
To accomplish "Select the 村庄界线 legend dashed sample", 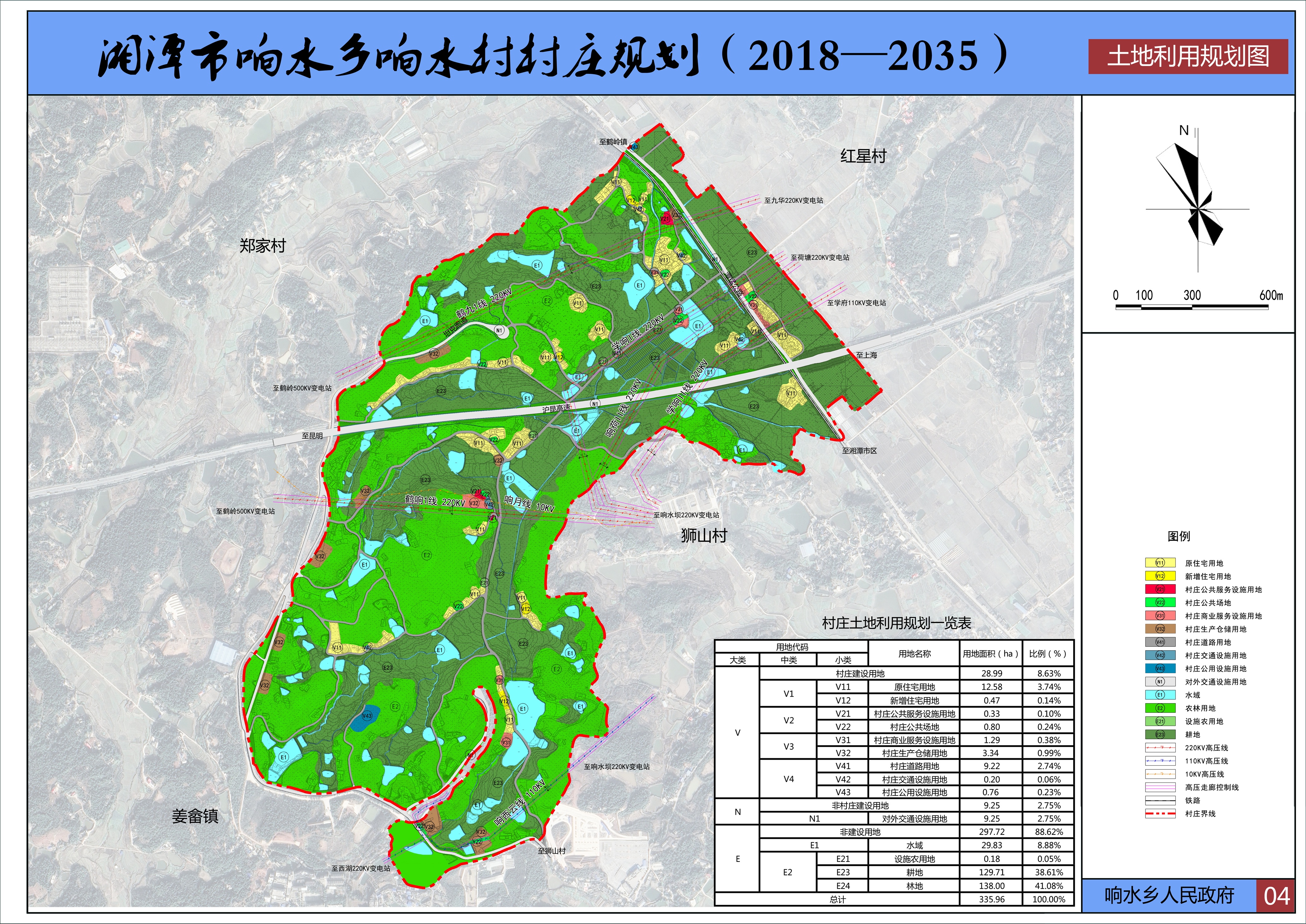I will [1160, 814].
